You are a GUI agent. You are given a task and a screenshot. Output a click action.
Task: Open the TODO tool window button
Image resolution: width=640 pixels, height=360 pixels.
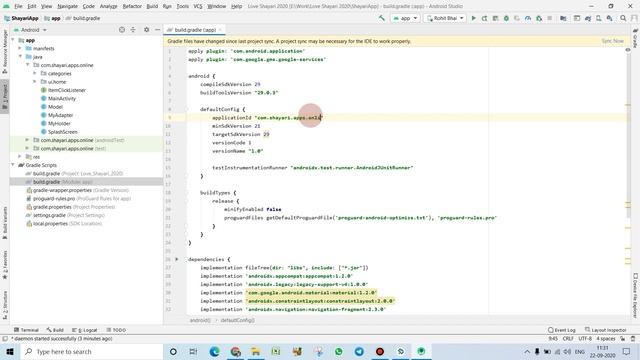[116, 330]
